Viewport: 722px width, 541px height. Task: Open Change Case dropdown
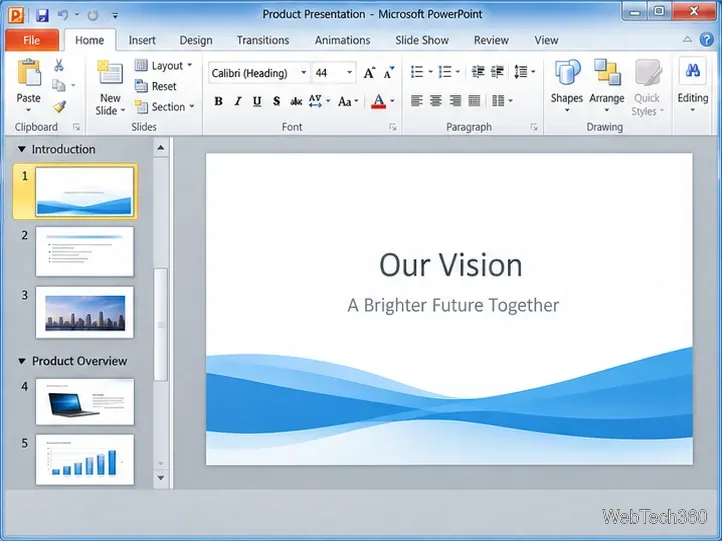click(x=348, y=101)
